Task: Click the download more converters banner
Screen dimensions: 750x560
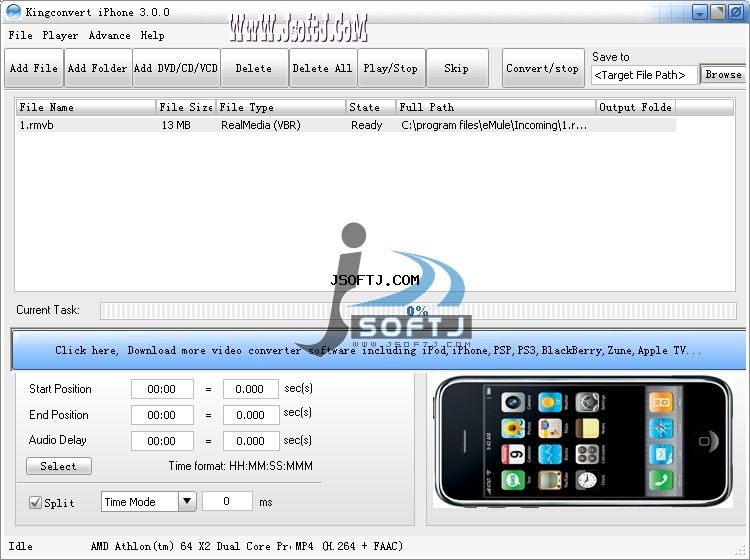Action: [378, 351]
